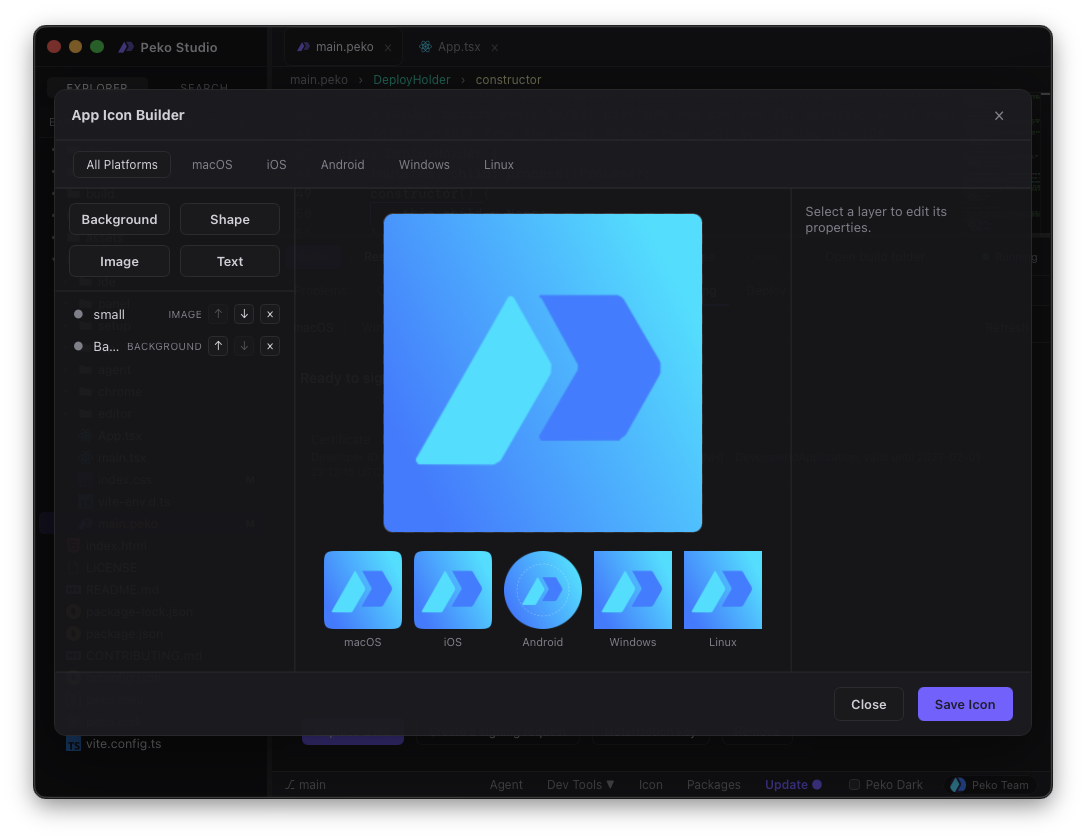Image resolution: width=1086 pixels, height=840 pixels.
Task: Click constructor in the breadcrumb
Action: (508, 80)
